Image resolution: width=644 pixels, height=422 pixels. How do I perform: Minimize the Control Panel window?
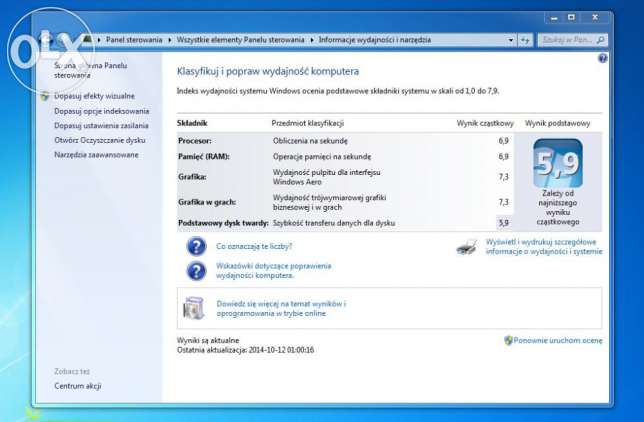coord(554,18)
